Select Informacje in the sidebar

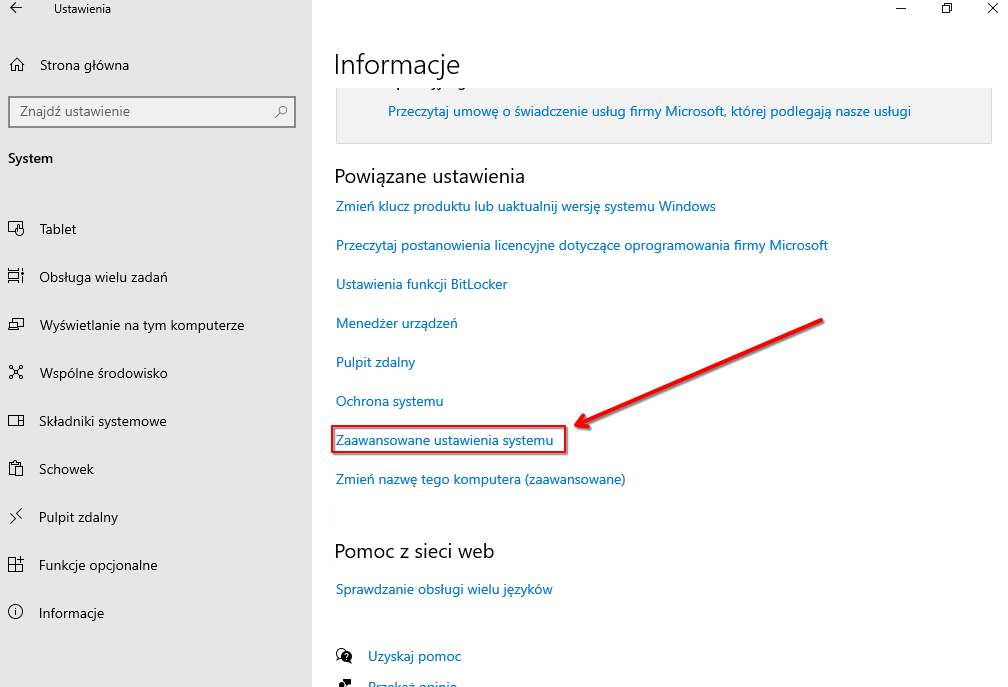tap(71, 613)
